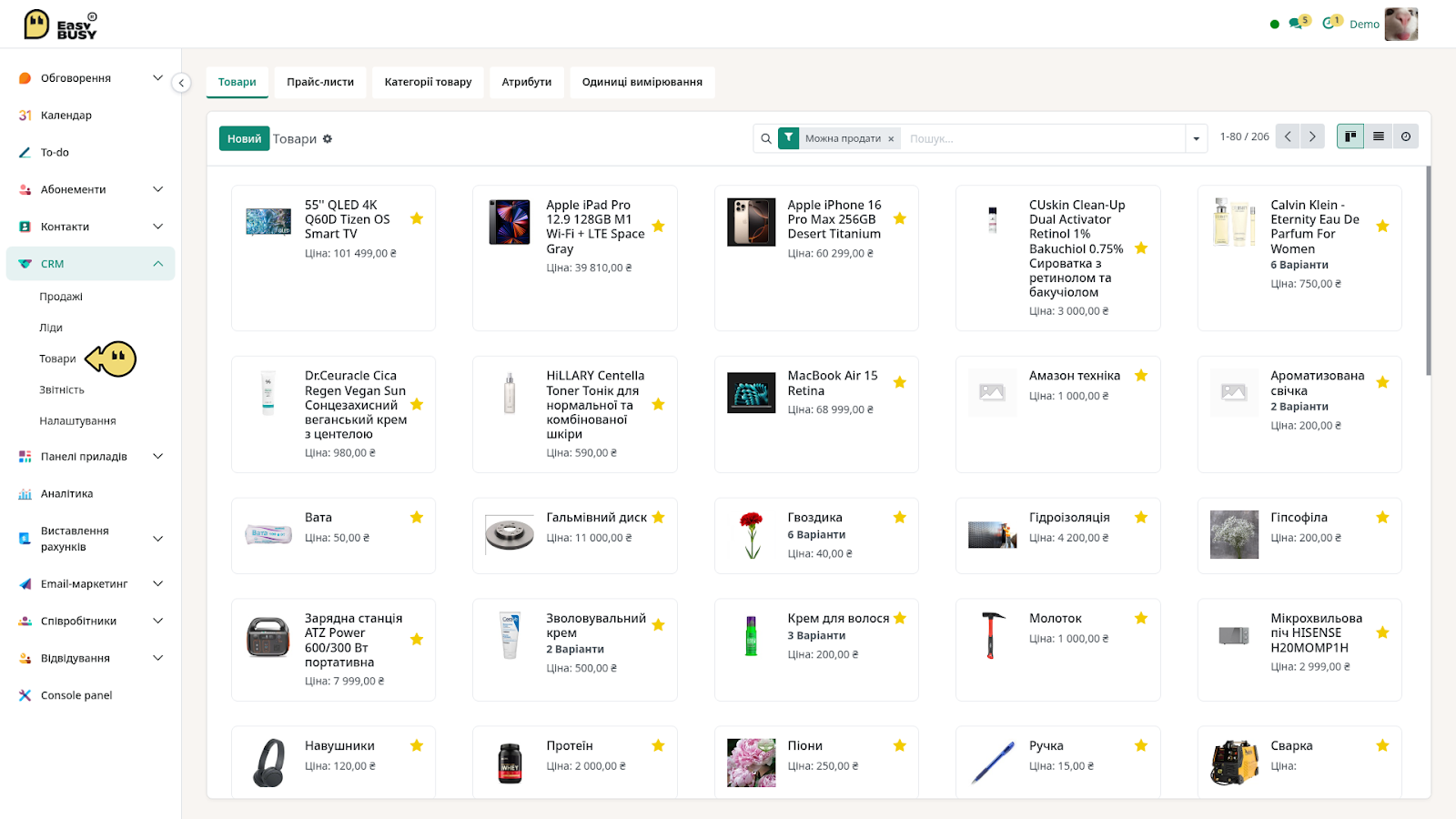The width and height of the screenshot is (1456, 819).
Task: Open search options dropdown arrow
Action: [x=1196, y=139]
